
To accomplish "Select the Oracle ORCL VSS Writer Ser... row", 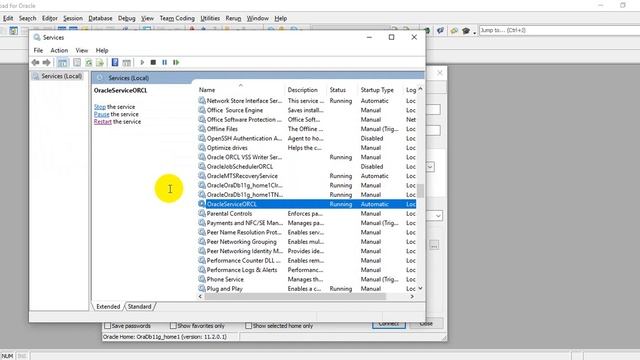I will pos(307,157).
